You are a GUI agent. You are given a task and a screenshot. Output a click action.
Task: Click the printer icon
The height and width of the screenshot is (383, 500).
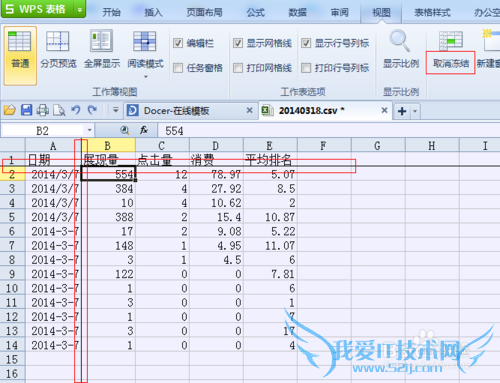point(43,110)
